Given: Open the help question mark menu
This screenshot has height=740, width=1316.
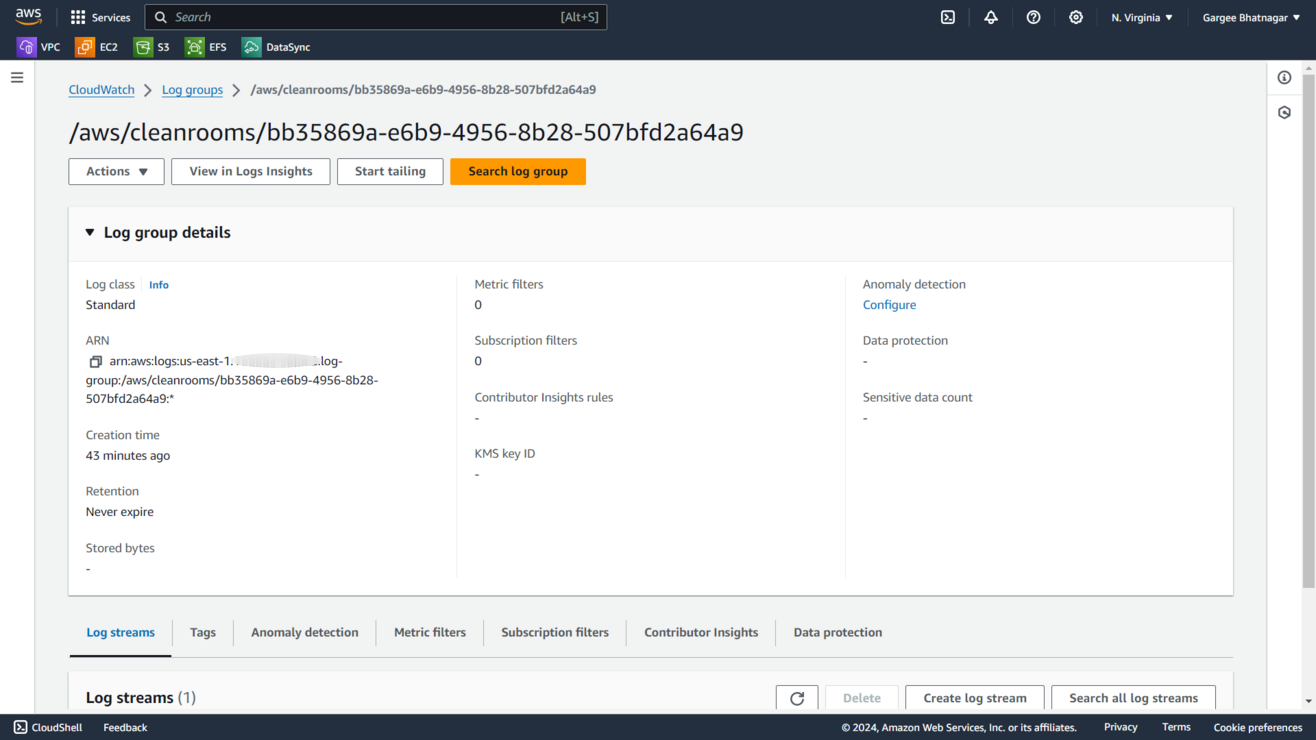Looking at the screenshot, I should coord(1034,17).
